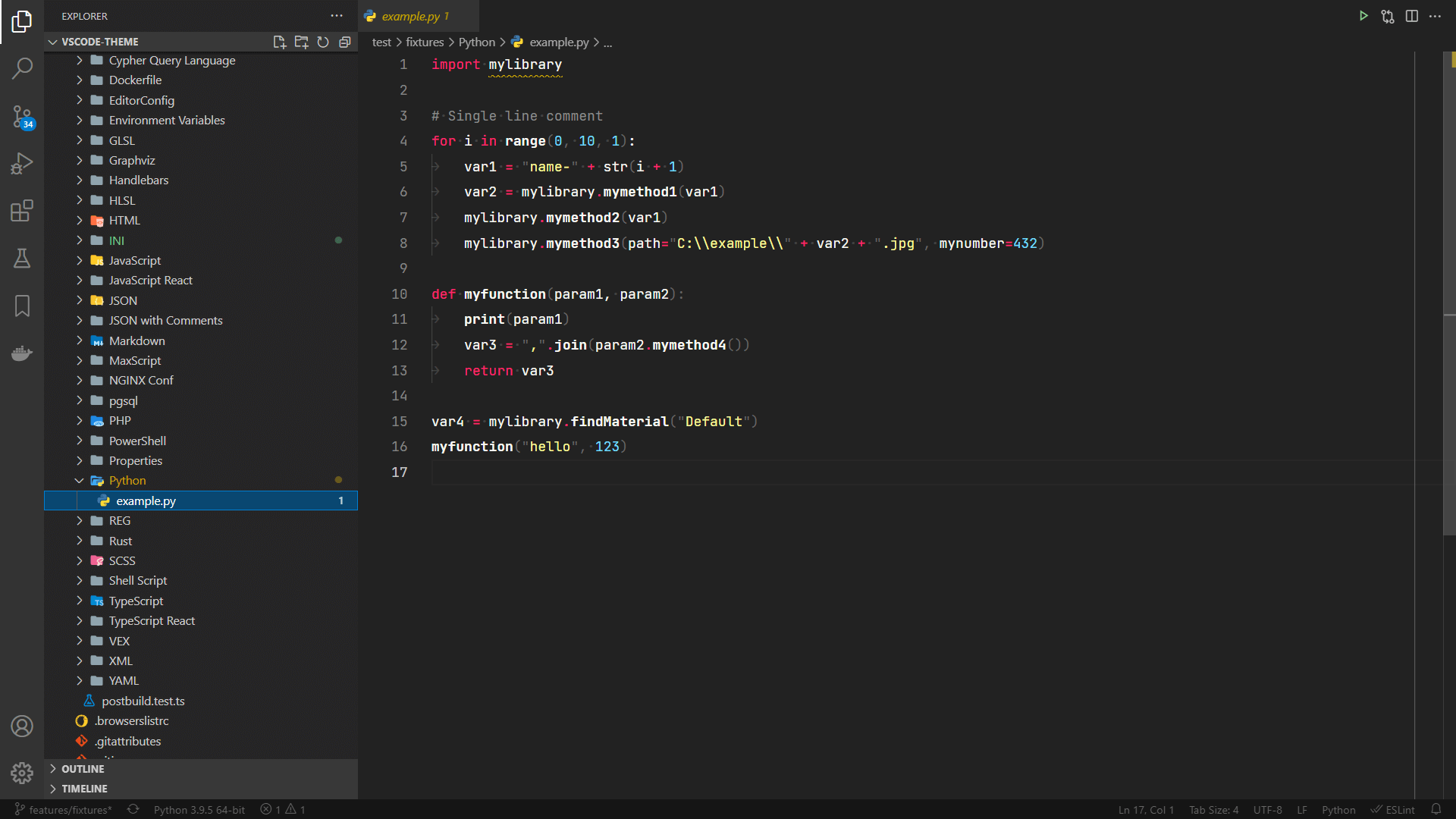Open Source Control view with 34 badge
Image resolution: width=1456 pixels, height=819 pixels.
click(22, 116)
